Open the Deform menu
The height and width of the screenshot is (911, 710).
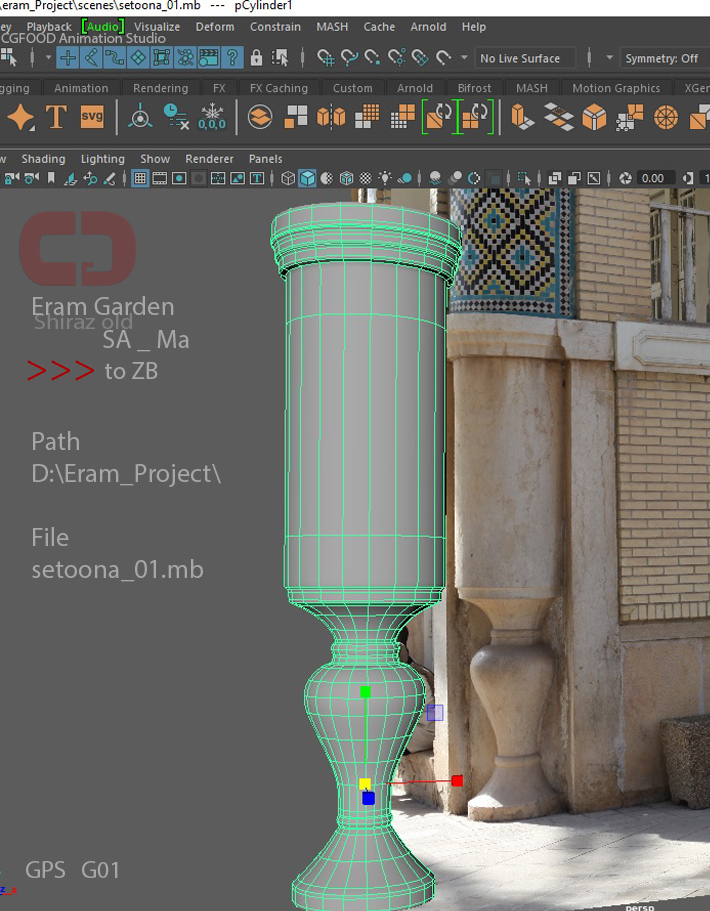point(215,27)
